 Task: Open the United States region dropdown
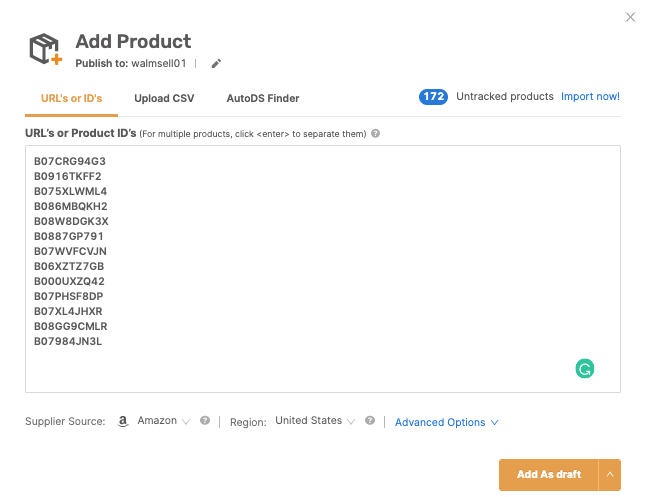315,421
